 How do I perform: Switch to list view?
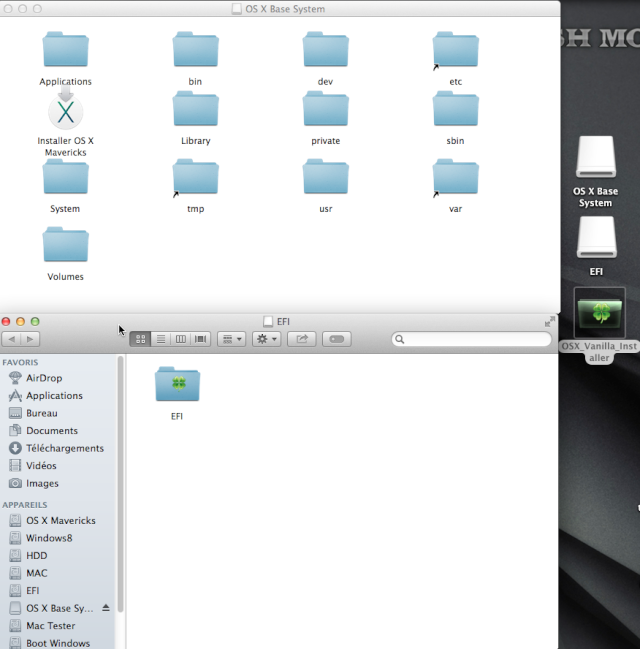[x=161, y=339]
